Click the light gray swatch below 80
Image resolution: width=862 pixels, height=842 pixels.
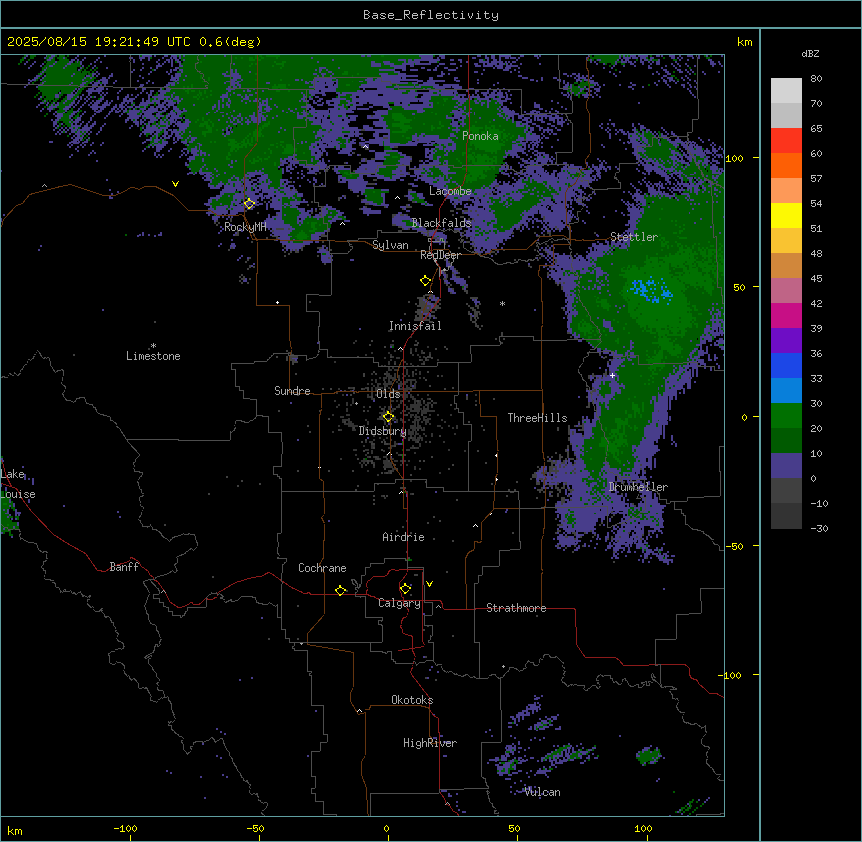[x=786, y=91]
